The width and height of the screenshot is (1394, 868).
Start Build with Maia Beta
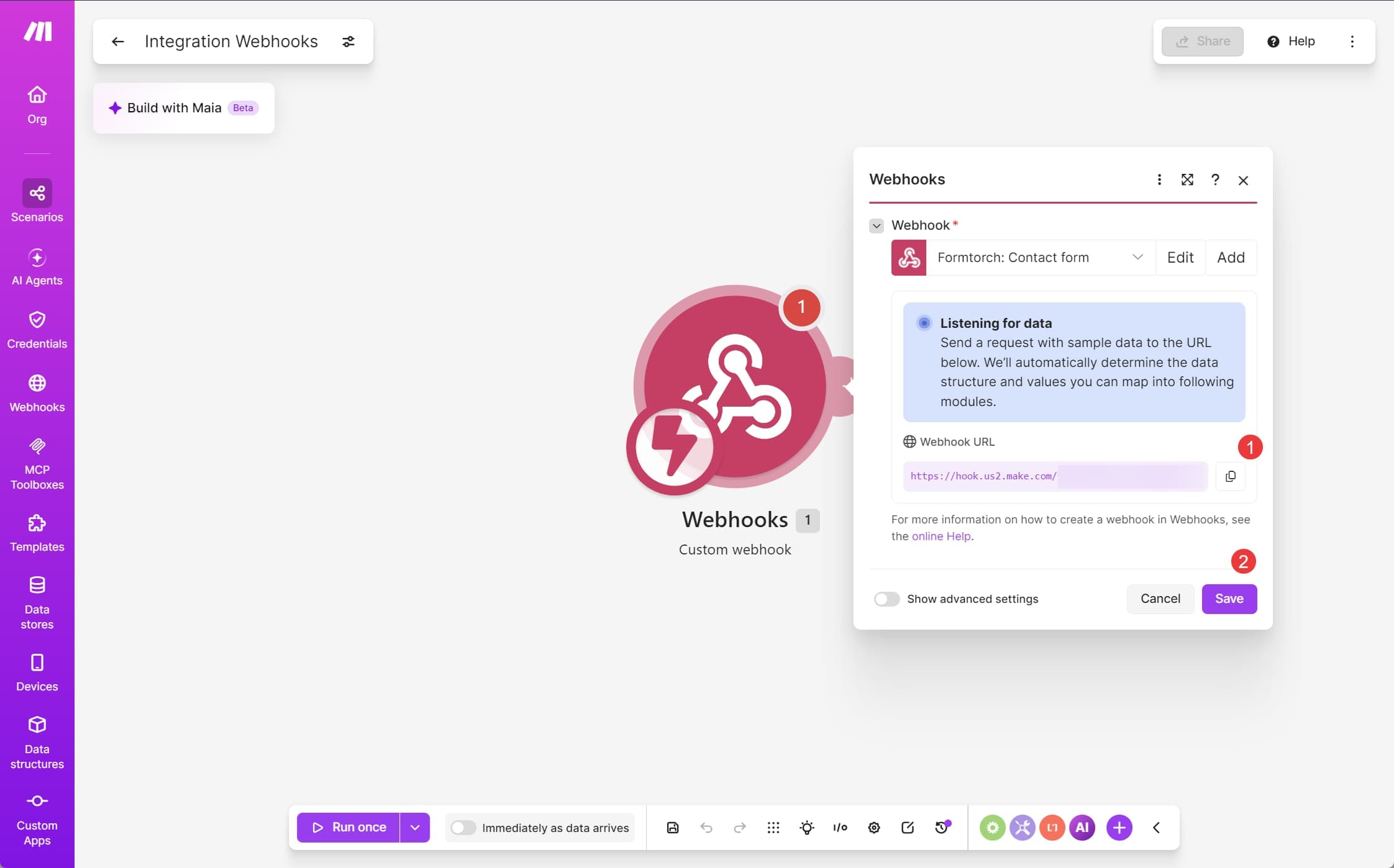point(183,108)
